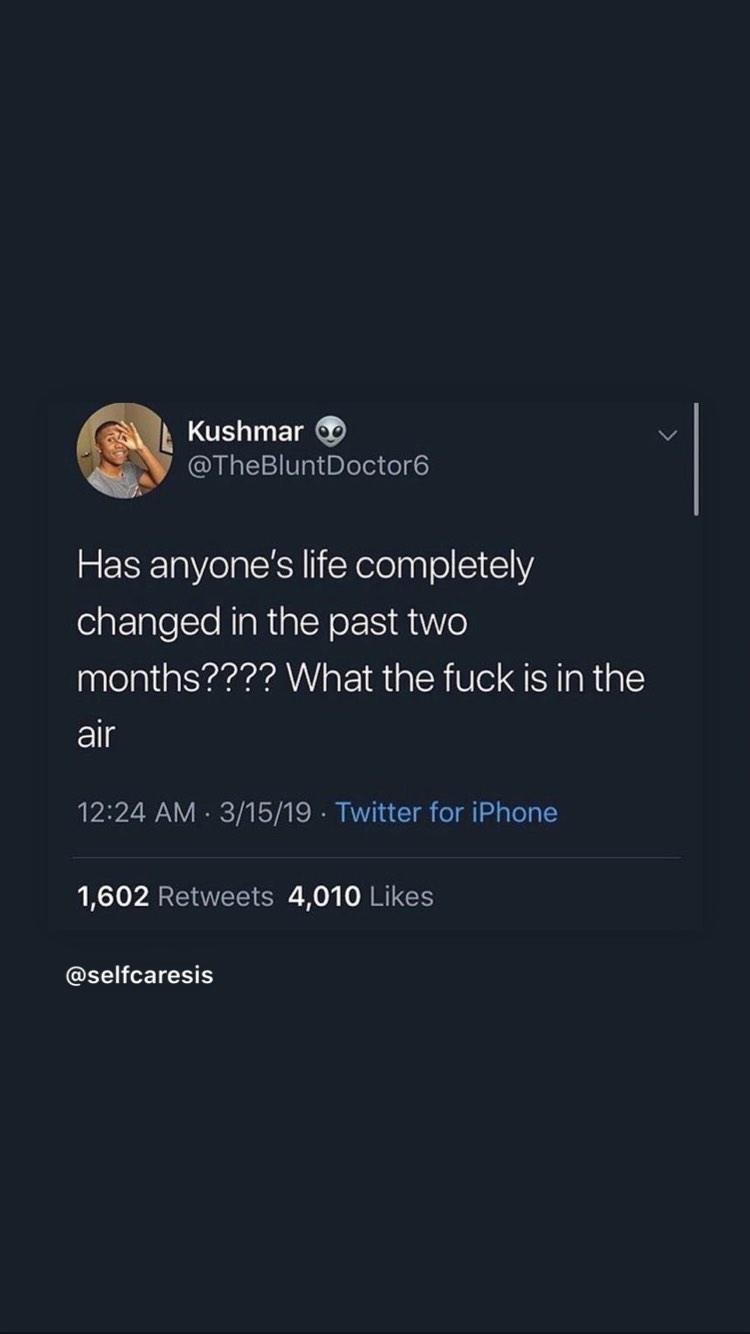Expand the tweet options chevron
The width and height of the screenshot is (750, 1334).
point(668,436)
